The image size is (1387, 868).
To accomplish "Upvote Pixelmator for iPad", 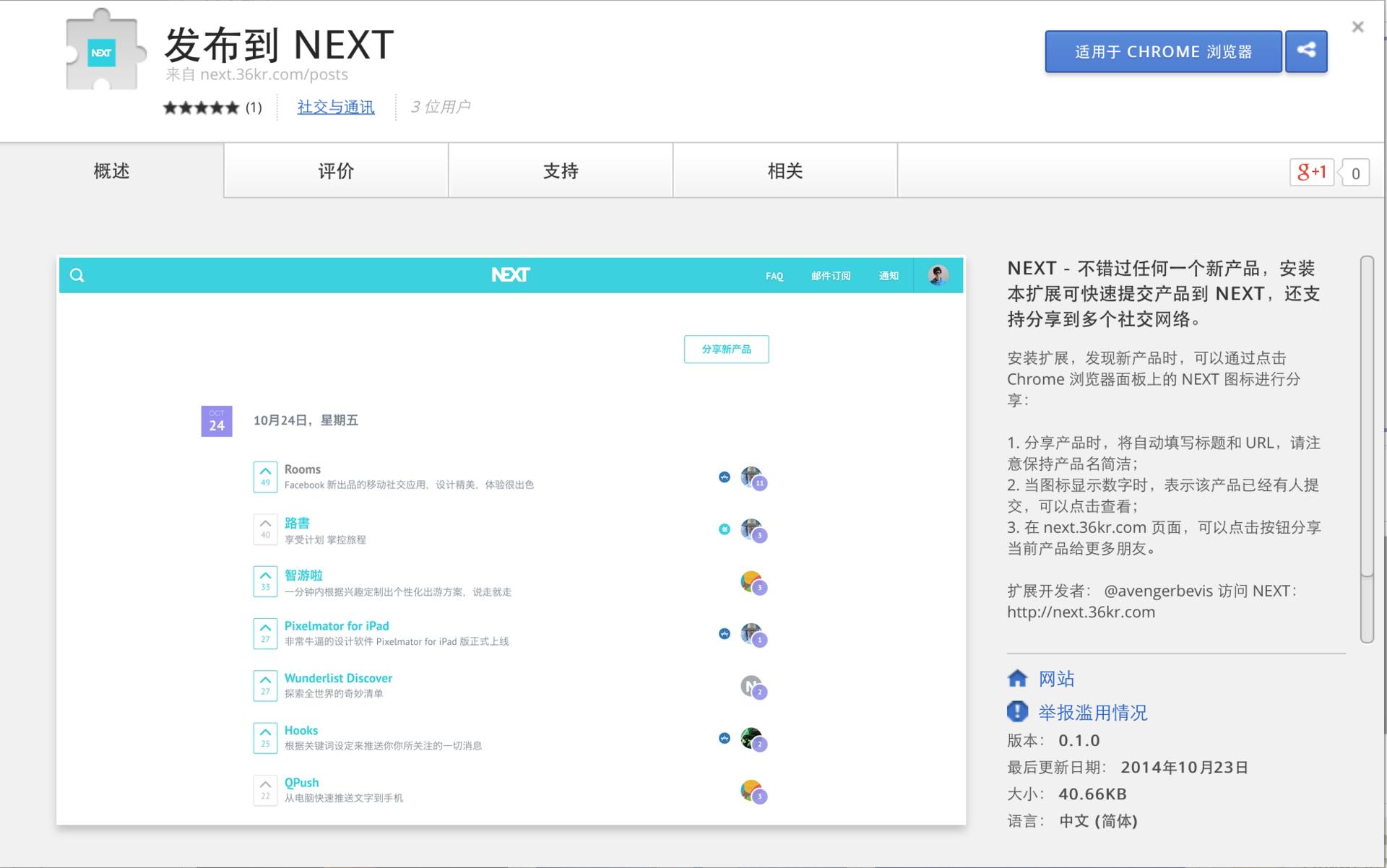I will [x=265, y=633].
